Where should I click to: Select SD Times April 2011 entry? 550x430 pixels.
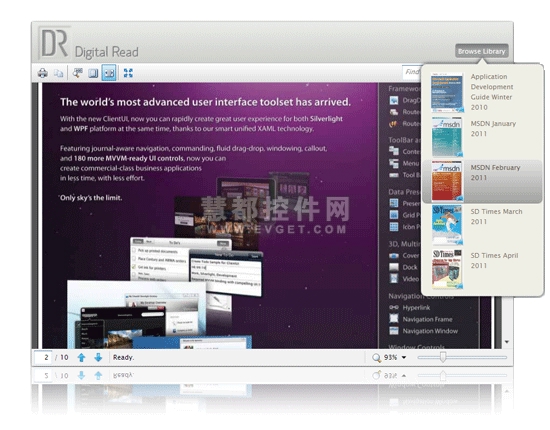point(483,269)
